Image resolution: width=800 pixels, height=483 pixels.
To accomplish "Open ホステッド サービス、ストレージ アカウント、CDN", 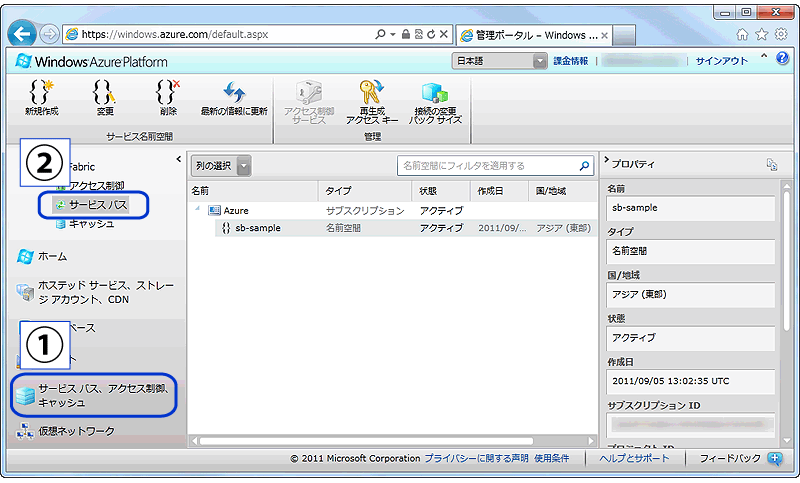I will point(95,292).
